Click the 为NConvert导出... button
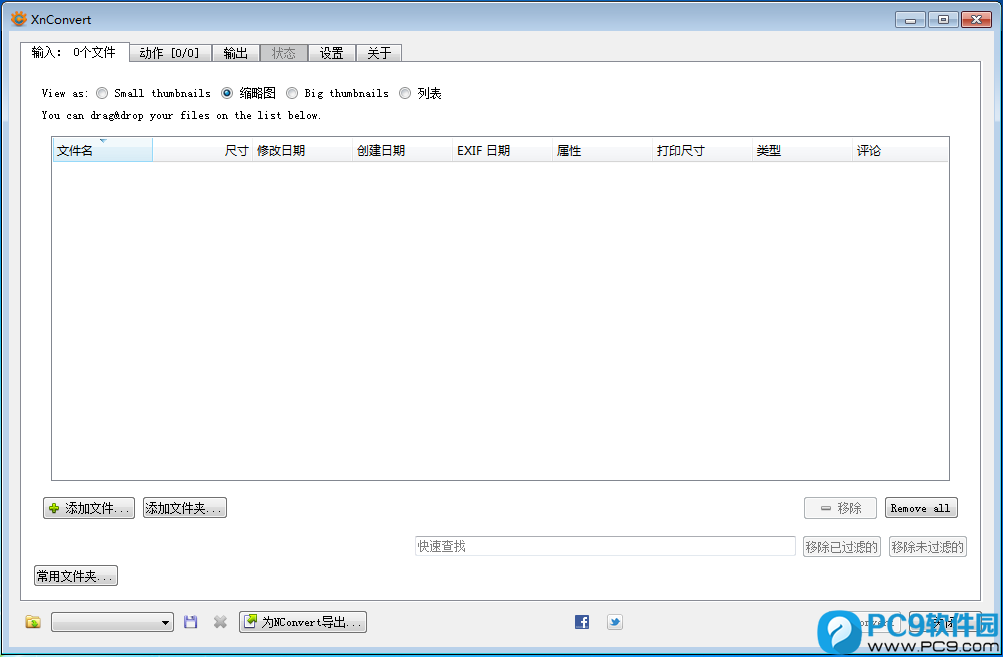This screenshot has width=1003, height=657. click(x=303, y=622)
